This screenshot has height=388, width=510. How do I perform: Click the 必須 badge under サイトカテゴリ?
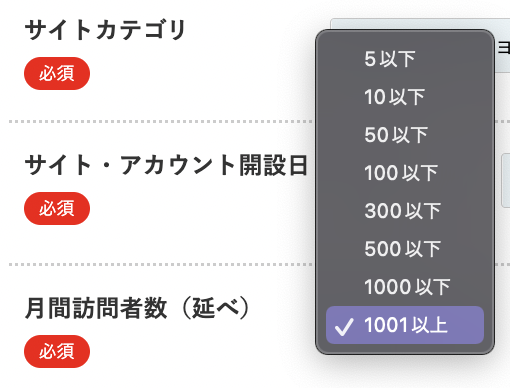click(x=57, y=73)
